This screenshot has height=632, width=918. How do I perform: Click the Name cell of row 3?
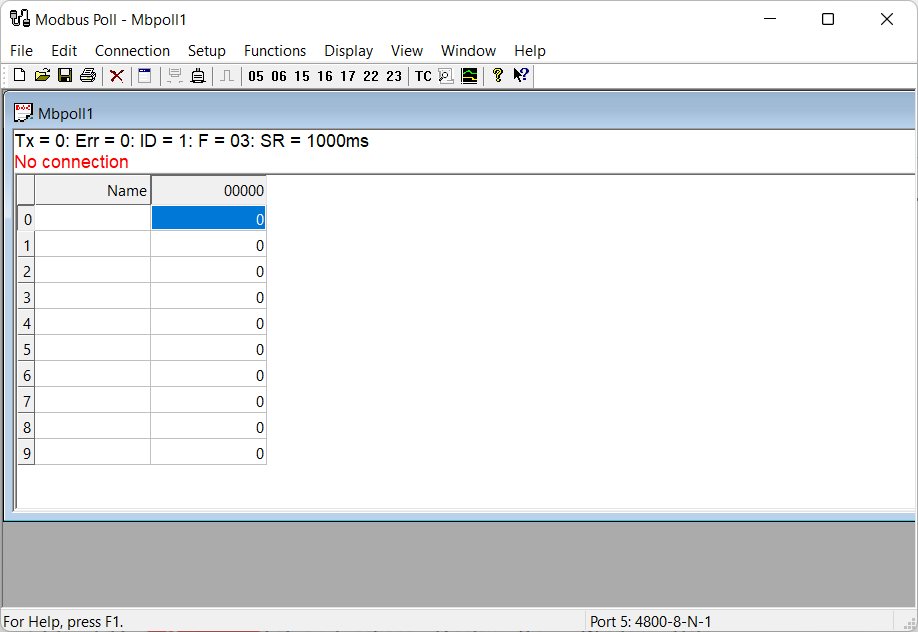point(93,296)
